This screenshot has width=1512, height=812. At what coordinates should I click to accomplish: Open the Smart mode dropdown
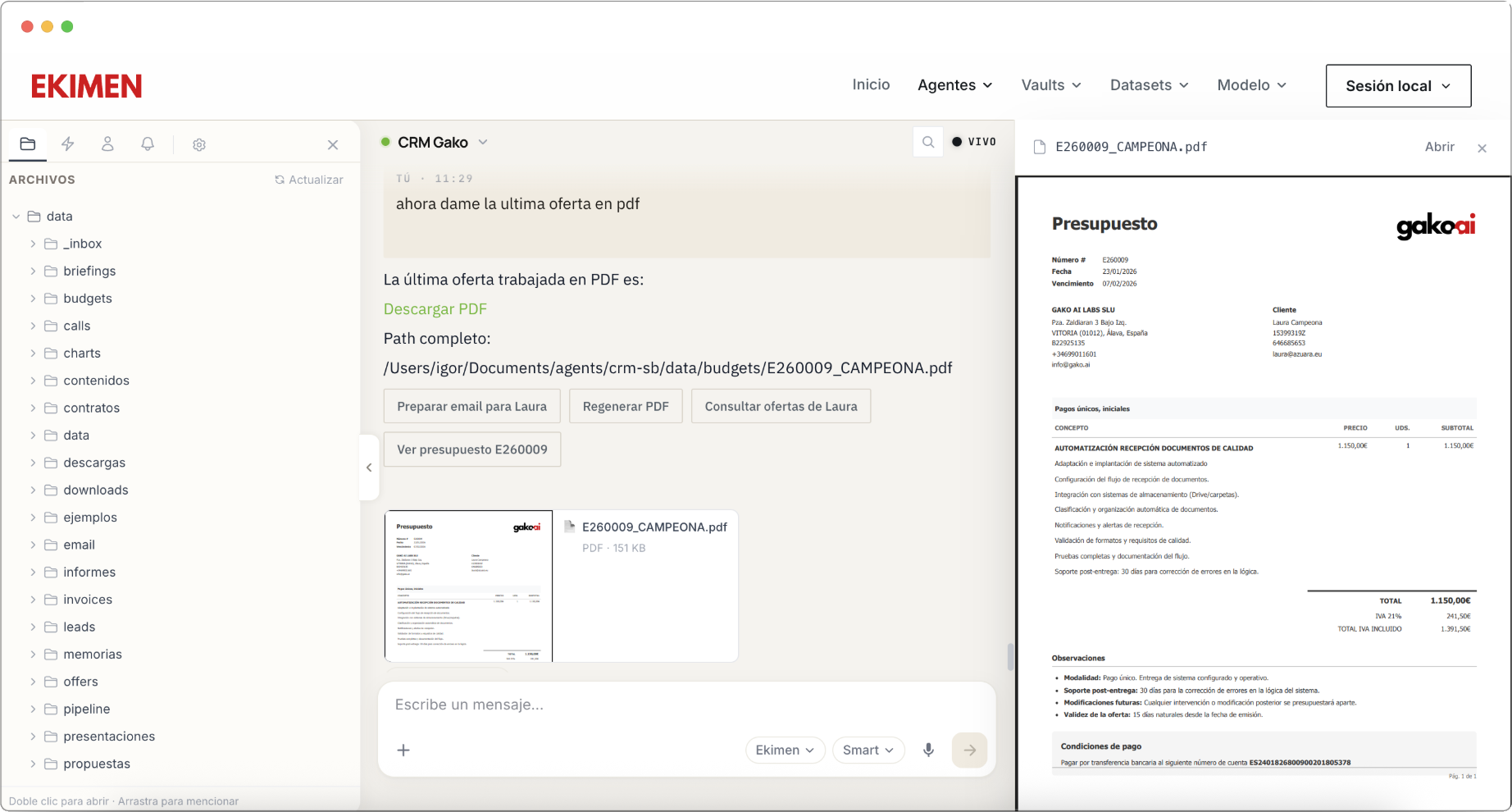868,750
